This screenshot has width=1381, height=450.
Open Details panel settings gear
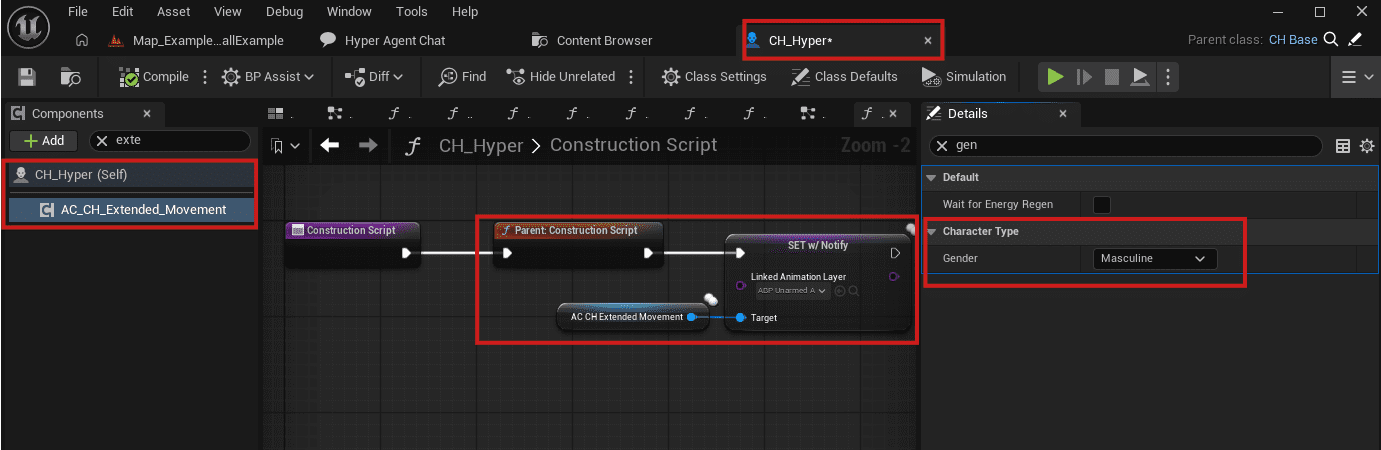click(x=1367, y=146)
